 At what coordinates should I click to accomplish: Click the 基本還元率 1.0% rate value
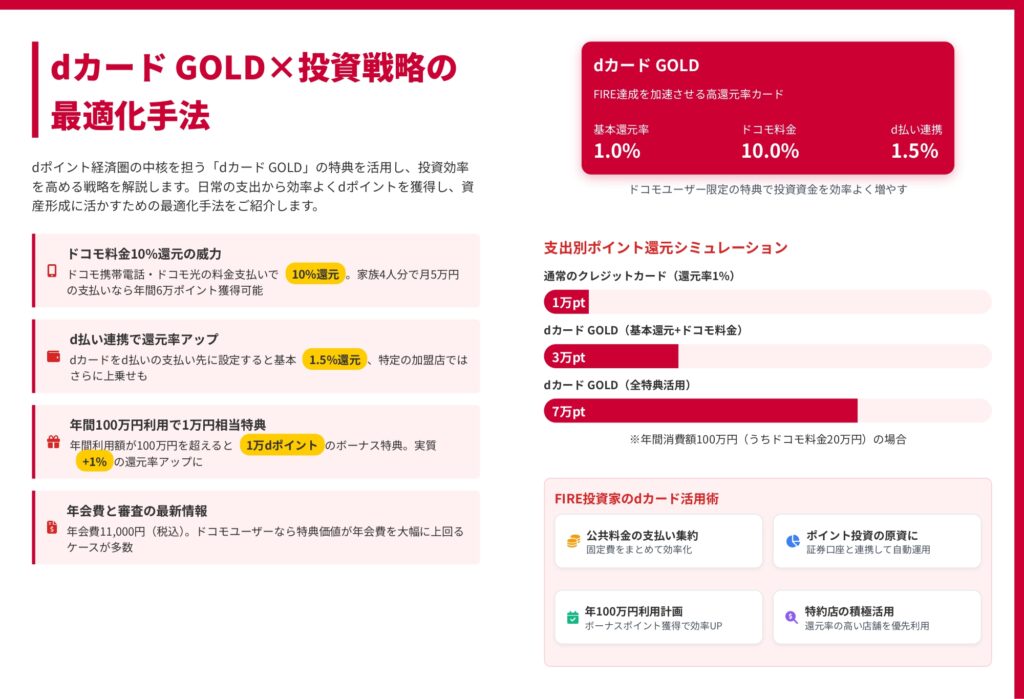[617, 151]
